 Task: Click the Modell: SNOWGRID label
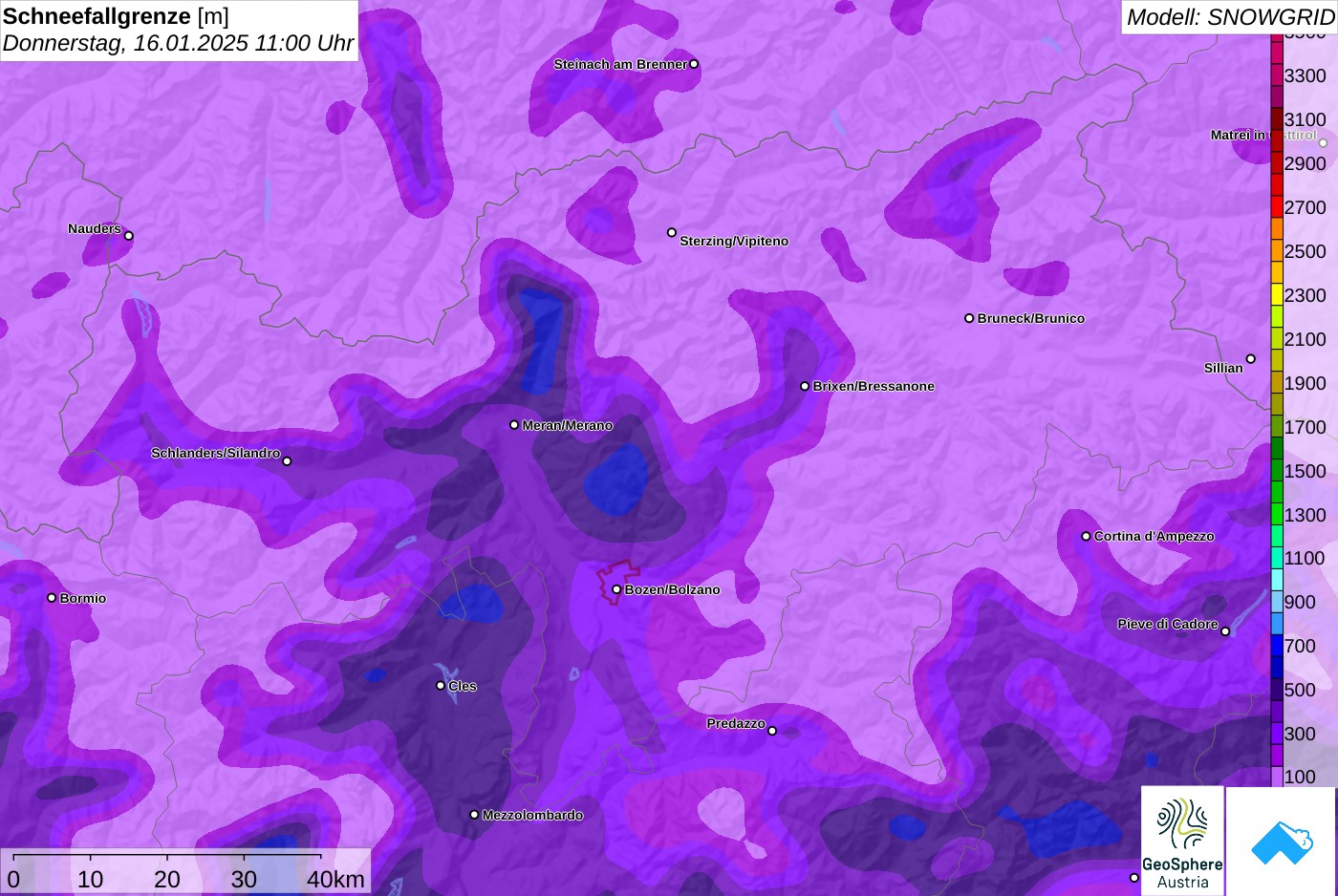(x=1230, y=16)
